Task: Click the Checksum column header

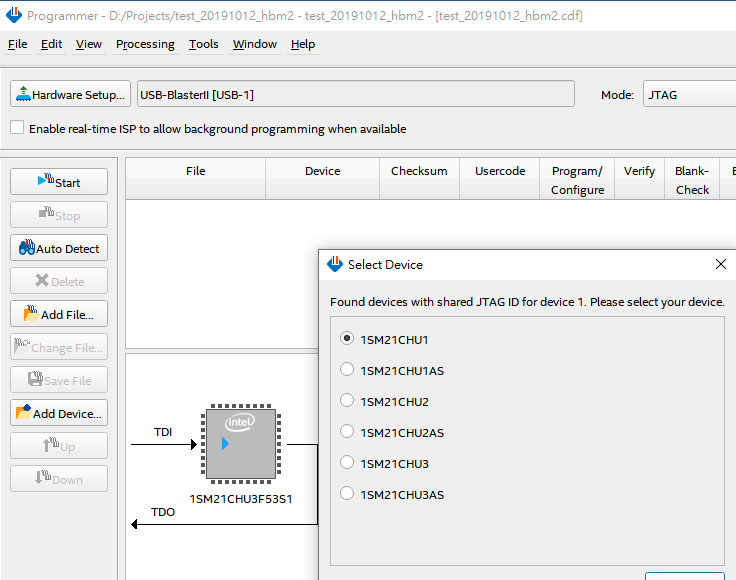Action: pos(419,179)
